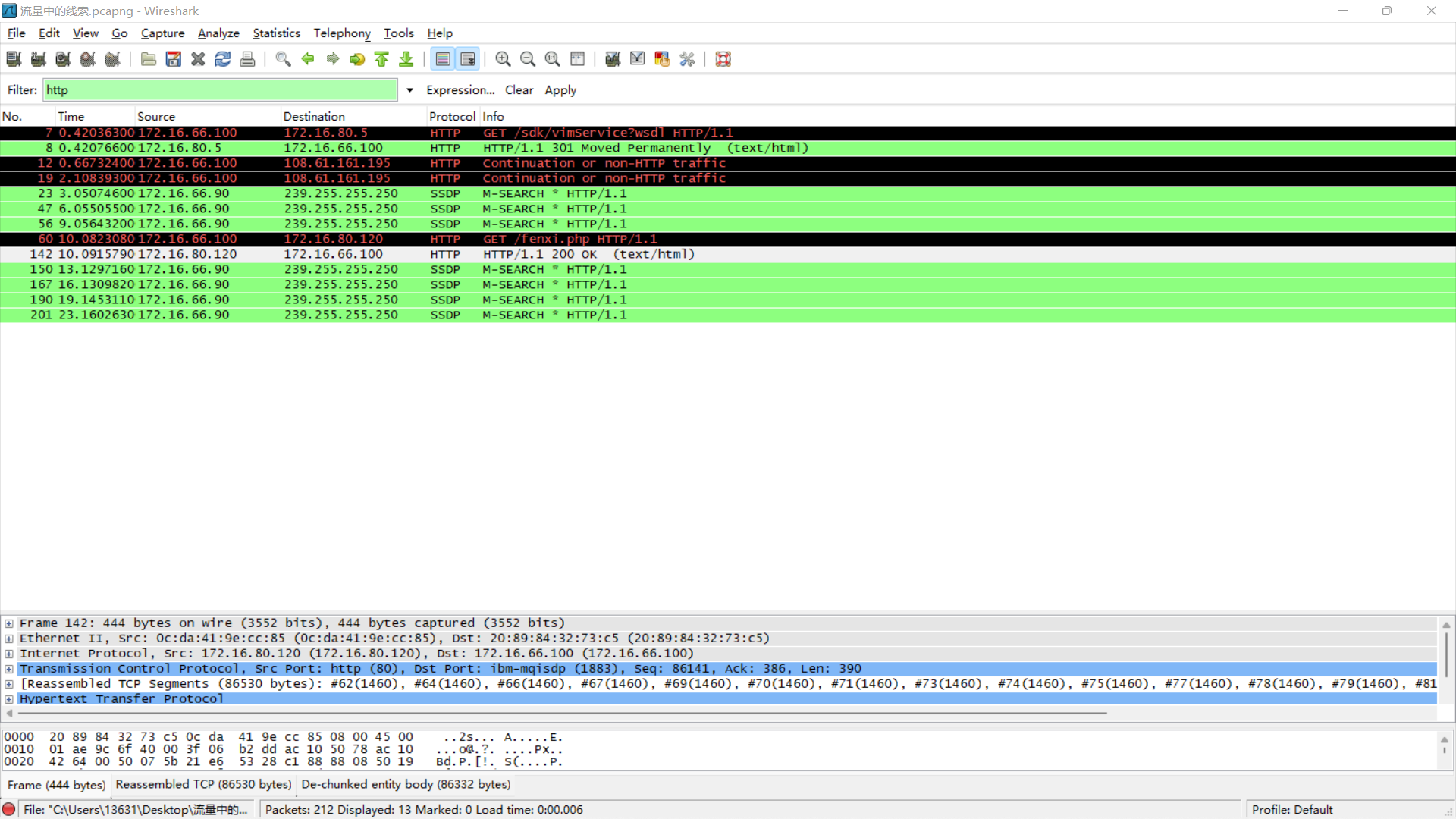Toggle packet colorize button

tap(443, 59)
